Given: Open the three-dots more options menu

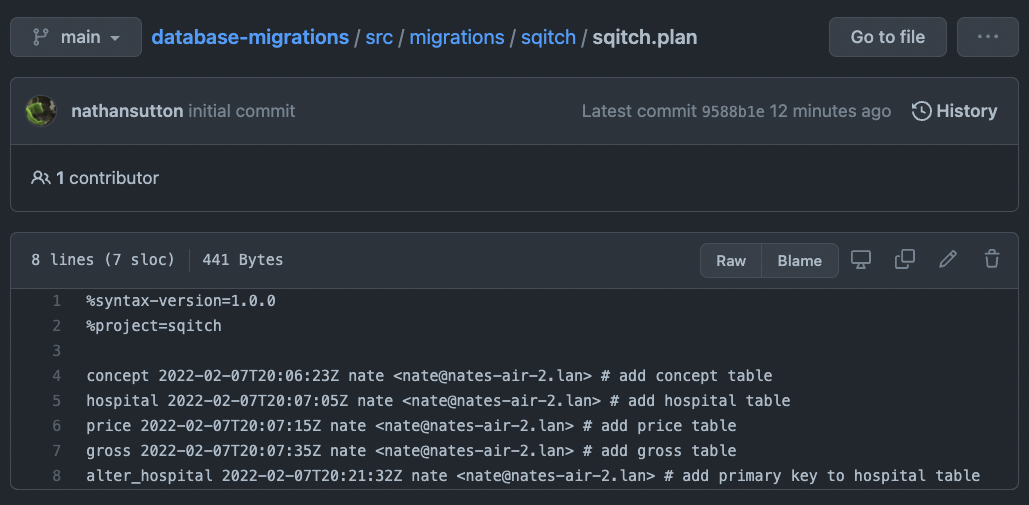Looking at the screenshot, I should click(x=988, y=37).
